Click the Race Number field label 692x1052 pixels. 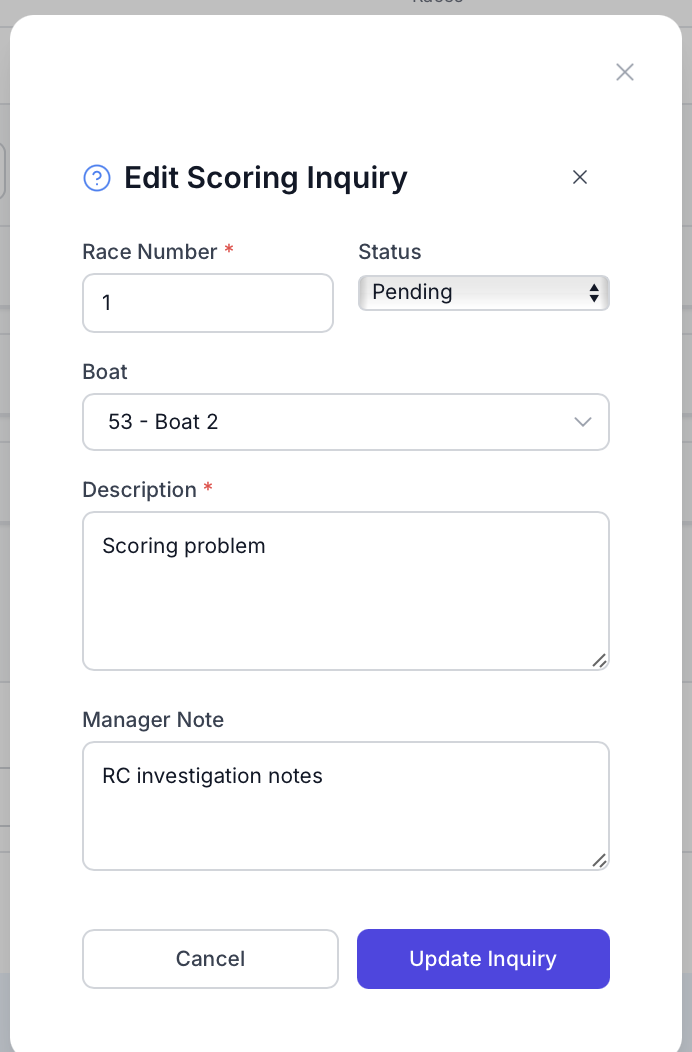(x=150, y=252)
